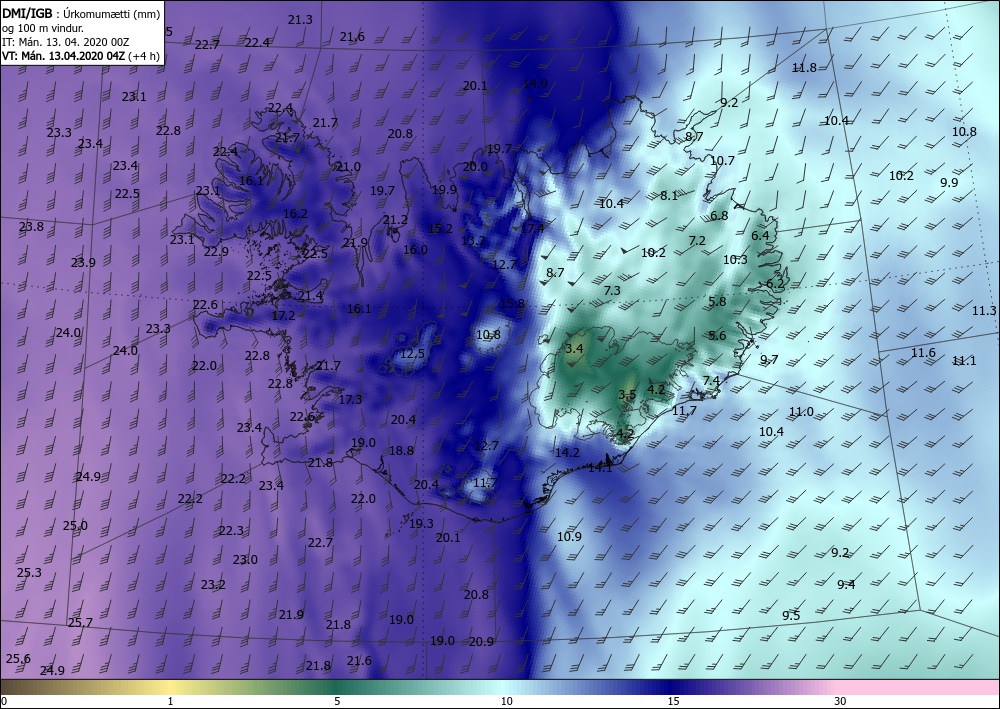Click the map value 14.9

tap(535, 84)
